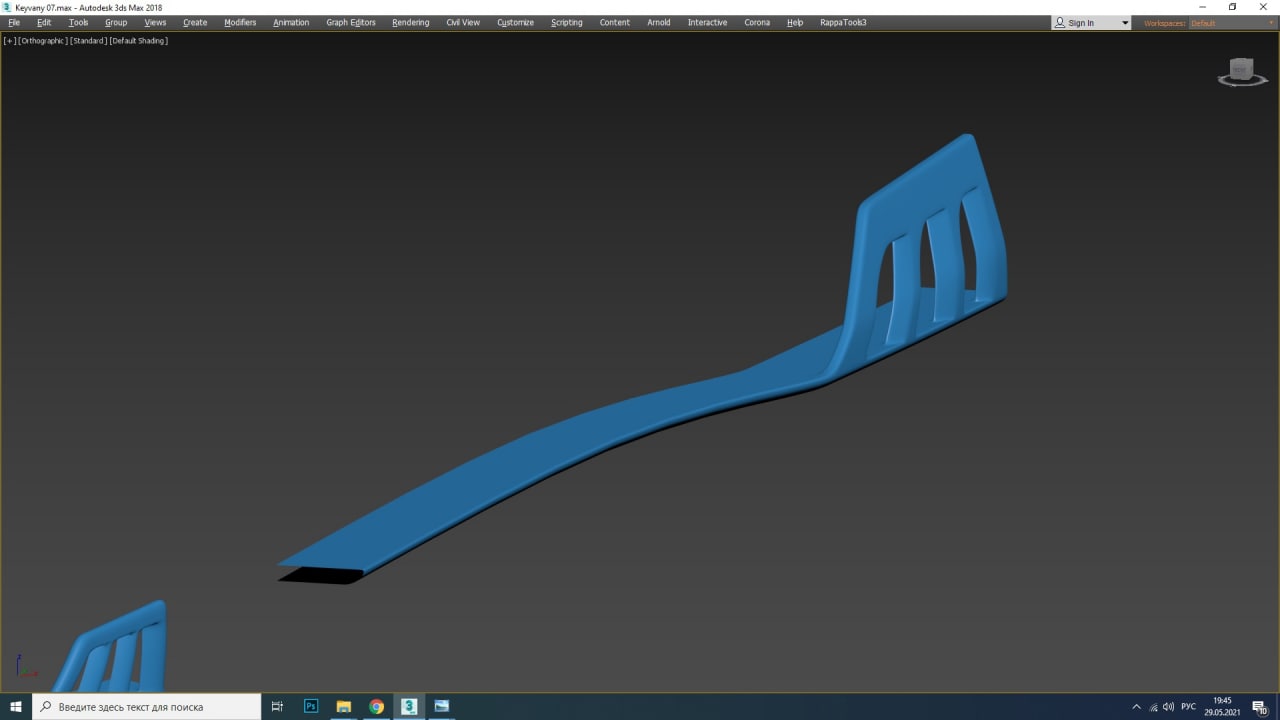Open the Windows notification center
This screenshot has width=1280, height=720.
pyautogui.click(x=1259, y=707)
